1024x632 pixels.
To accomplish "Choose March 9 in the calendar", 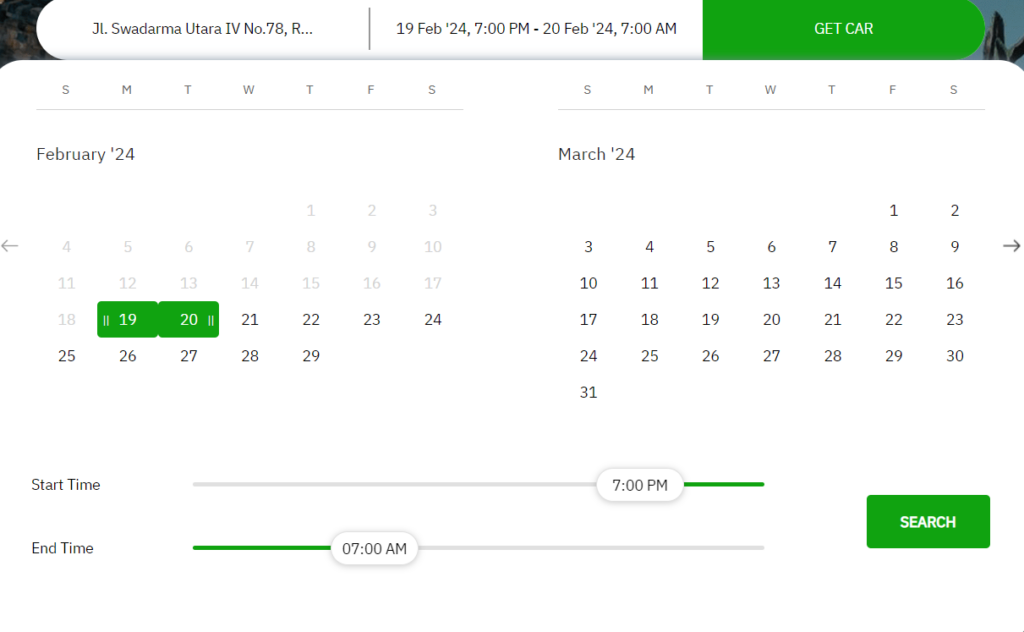I will pos(955,247).
